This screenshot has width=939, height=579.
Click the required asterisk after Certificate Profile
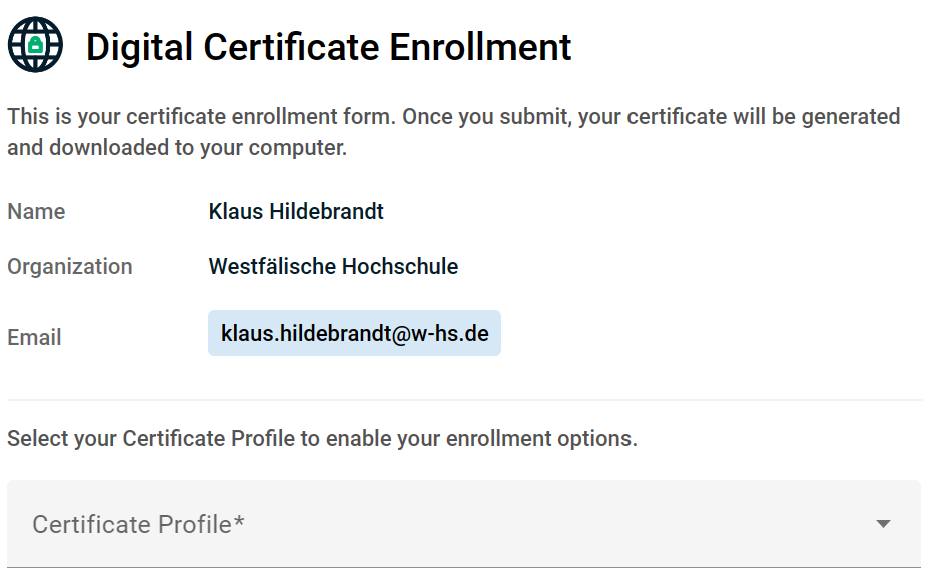[x=240, y=523]
